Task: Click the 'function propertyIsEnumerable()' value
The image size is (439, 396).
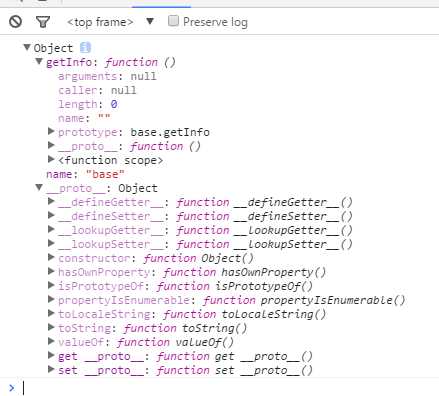Action: 304,300
